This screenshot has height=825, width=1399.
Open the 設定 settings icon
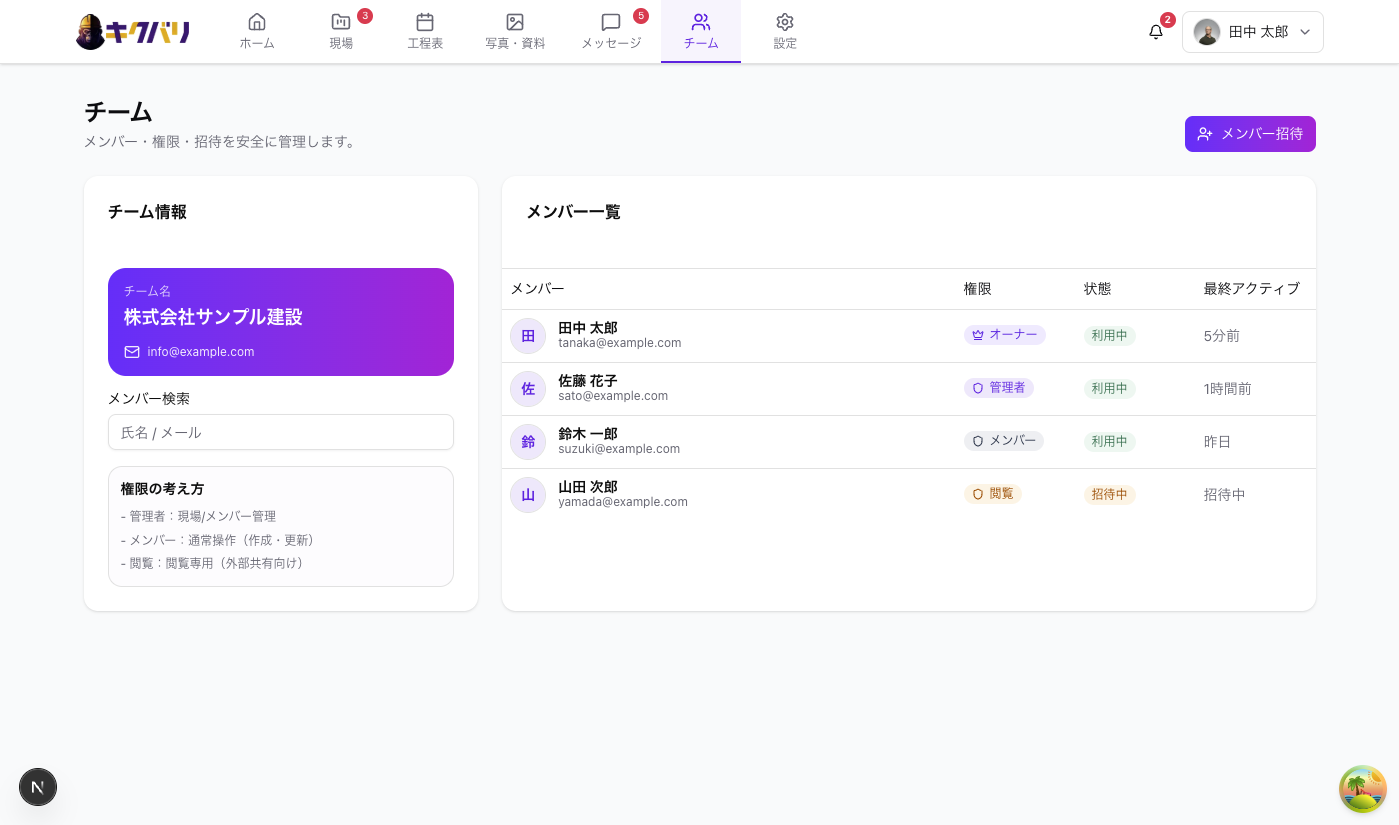point(785,31)
